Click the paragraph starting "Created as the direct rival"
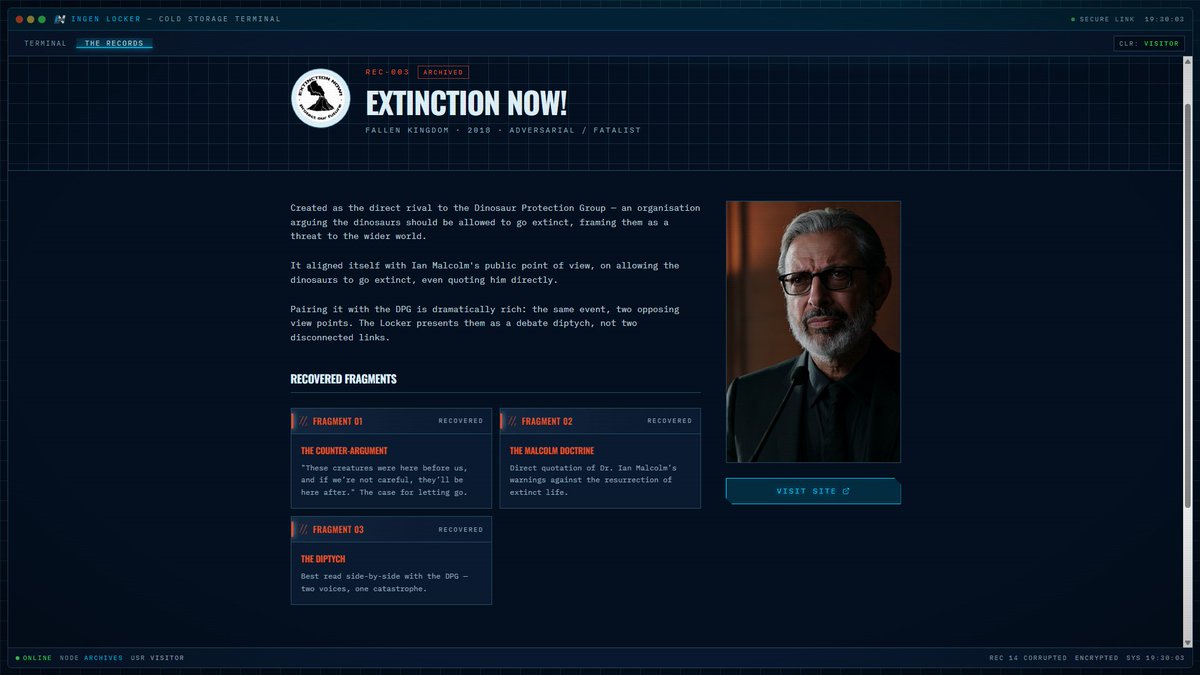 pos(496,222)
